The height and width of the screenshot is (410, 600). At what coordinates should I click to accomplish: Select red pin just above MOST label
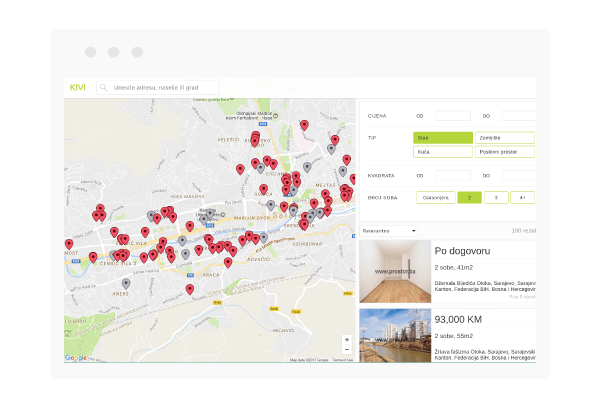point(69,244)
